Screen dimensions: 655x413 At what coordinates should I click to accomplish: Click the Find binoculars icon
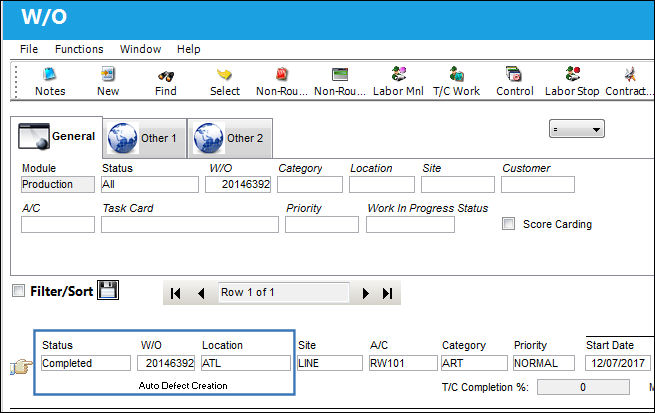(166, 76)
